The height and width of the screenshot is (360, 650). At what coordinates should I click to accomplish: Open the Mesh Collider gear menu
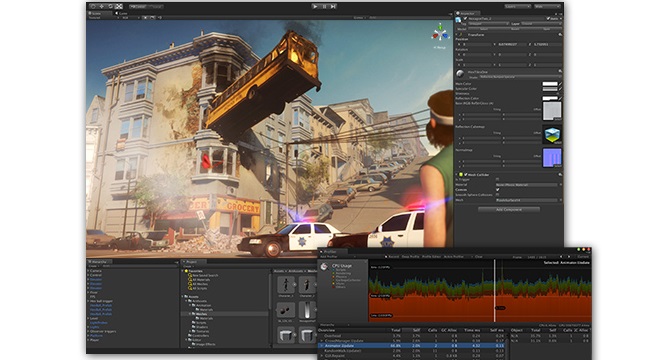tap(560, 175)
